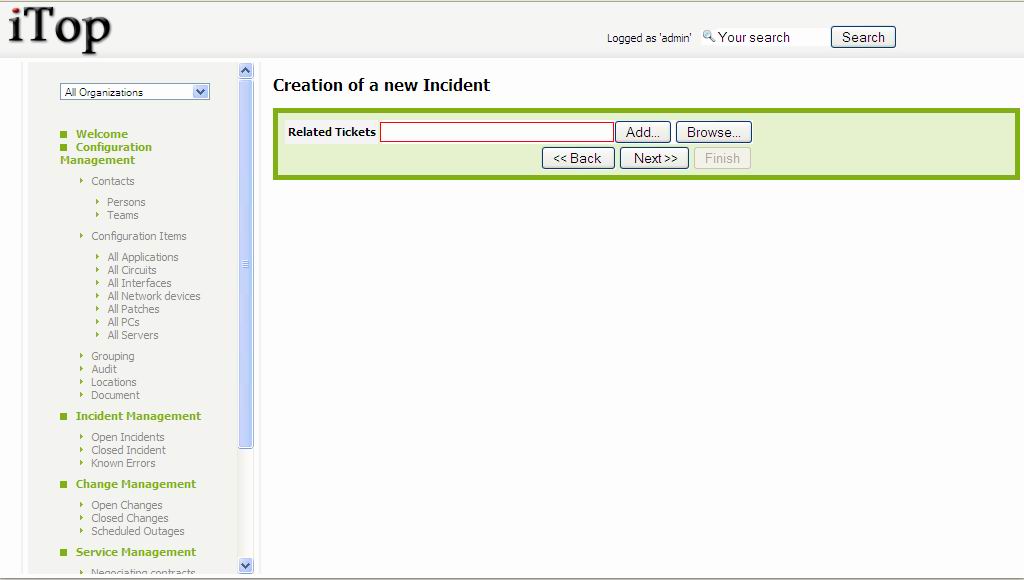Open All Circuits
The width and height of the screenshot is (1024, 580).
coord(132,270)
